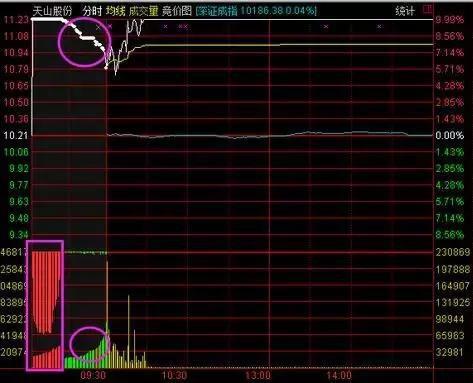Click the green 9.92 price label

point(19,168)
